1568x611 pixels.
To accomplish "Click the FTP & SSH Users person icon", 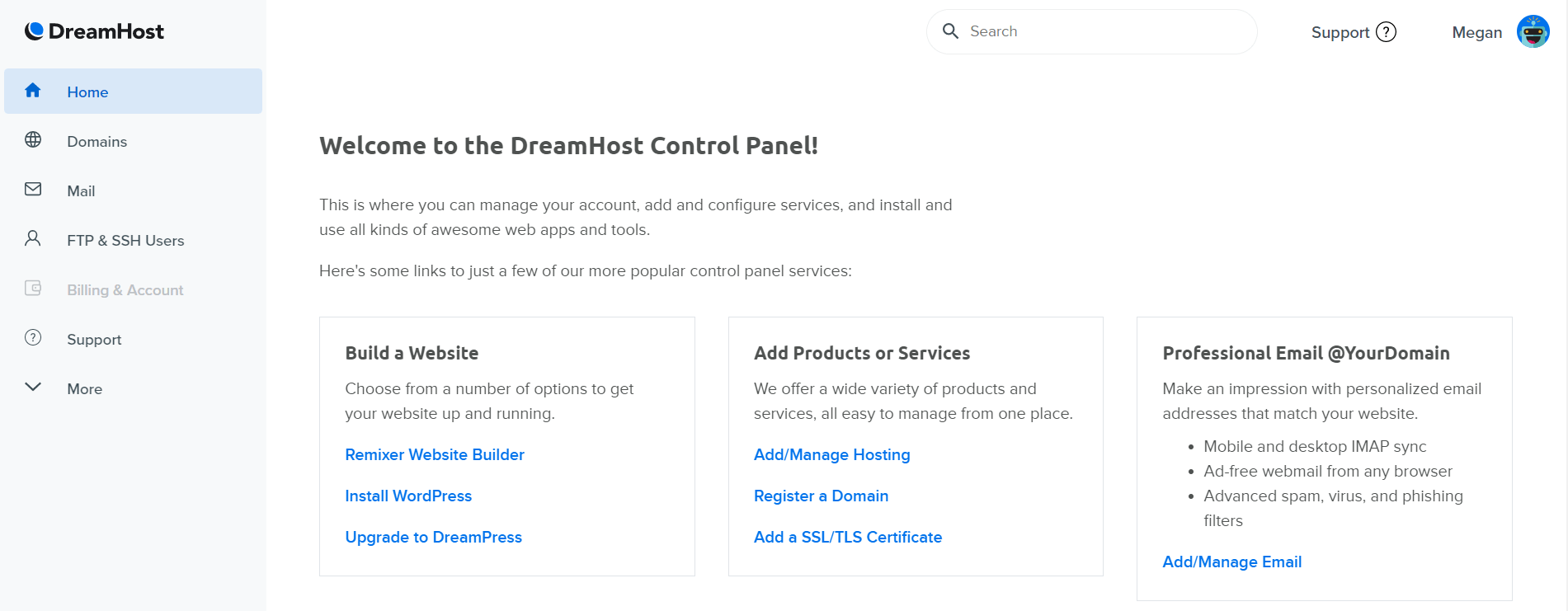I will [33, 239].
